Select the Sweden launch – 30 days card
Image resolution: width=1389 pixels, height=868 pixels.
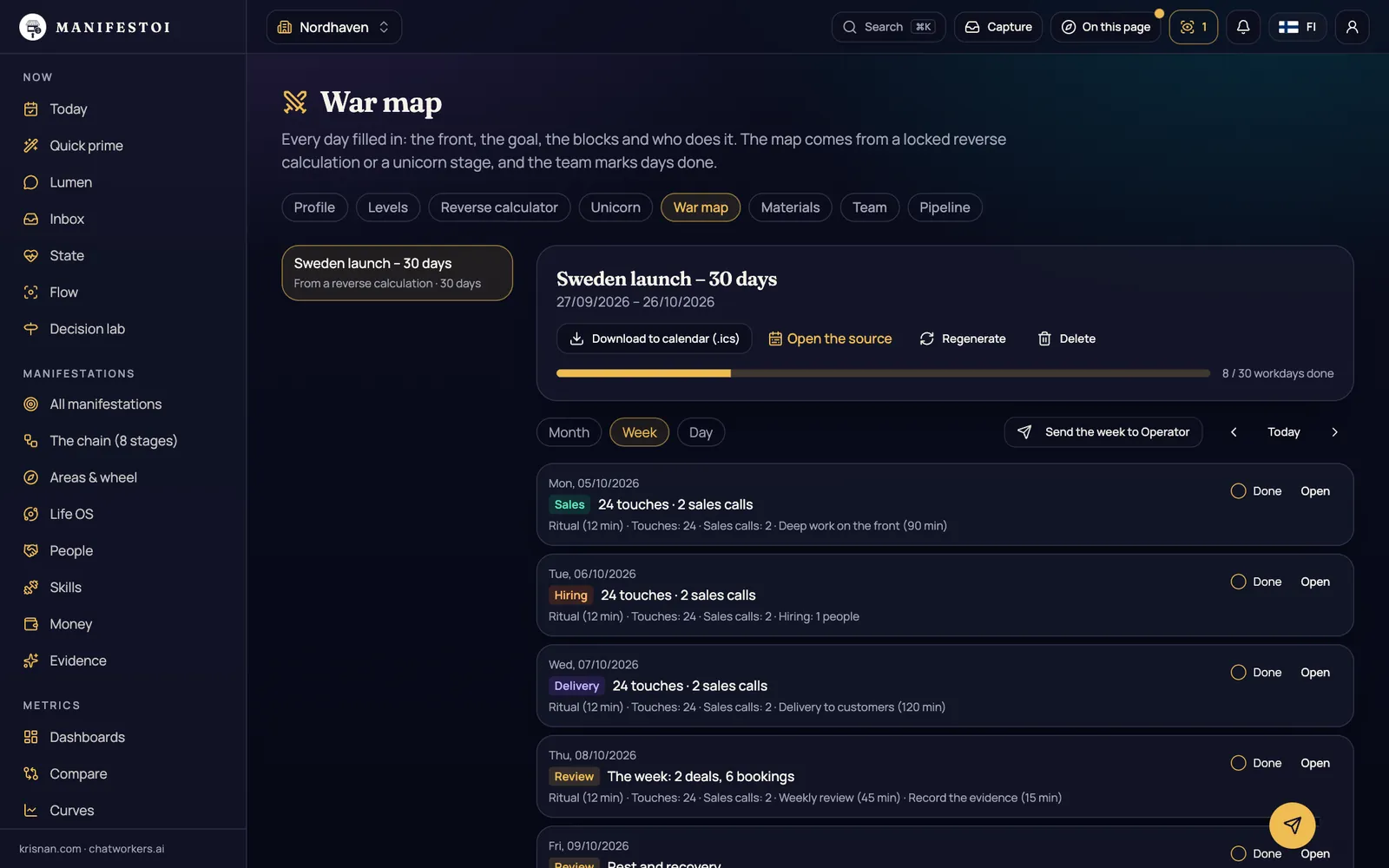pyautogui.click(x=397, y=273)
